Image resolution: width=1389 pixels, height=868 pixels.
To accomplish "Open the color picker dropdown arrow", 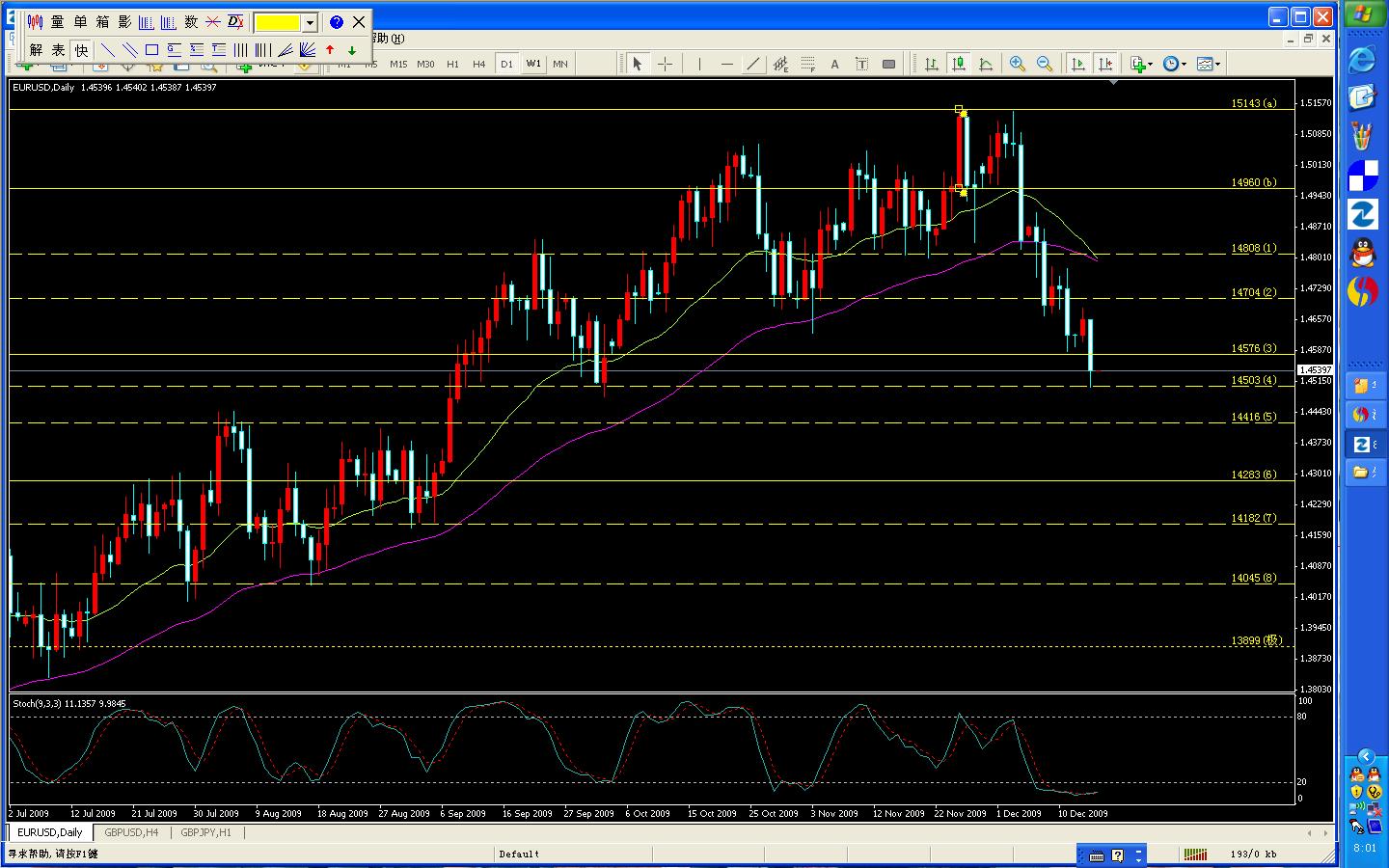I will point(310,22).
